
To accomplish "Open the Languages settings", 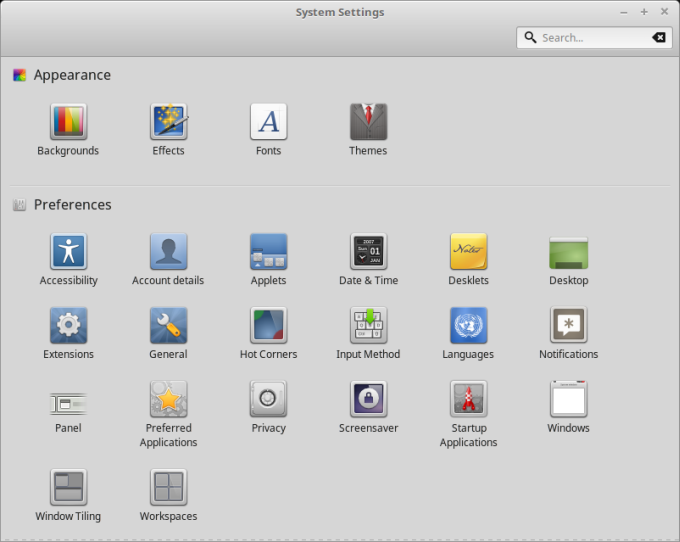I will click(468, 326).
